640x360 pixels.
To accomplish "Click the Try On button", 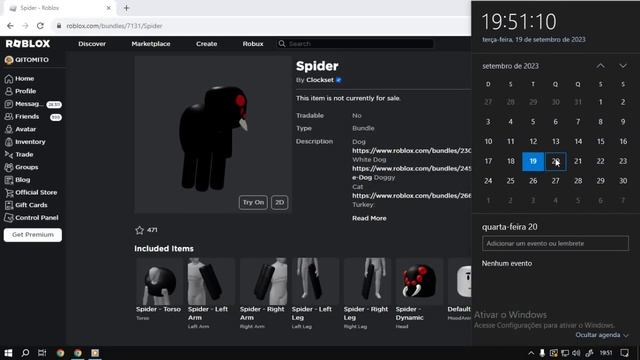I will pyautogui.click(x=253, y=202).
